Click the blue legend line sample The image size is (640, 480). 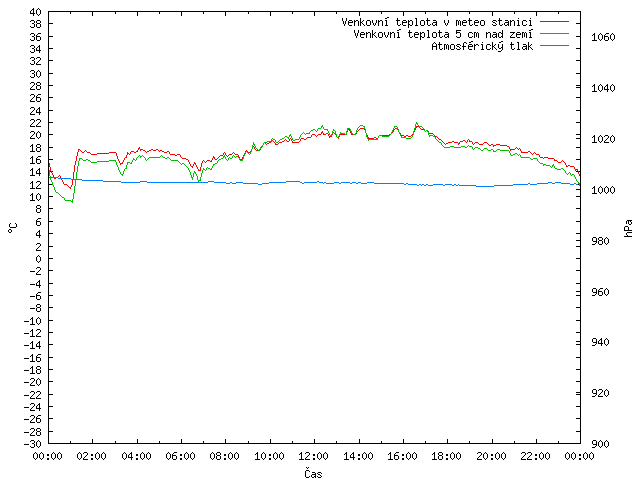[554, 45]
